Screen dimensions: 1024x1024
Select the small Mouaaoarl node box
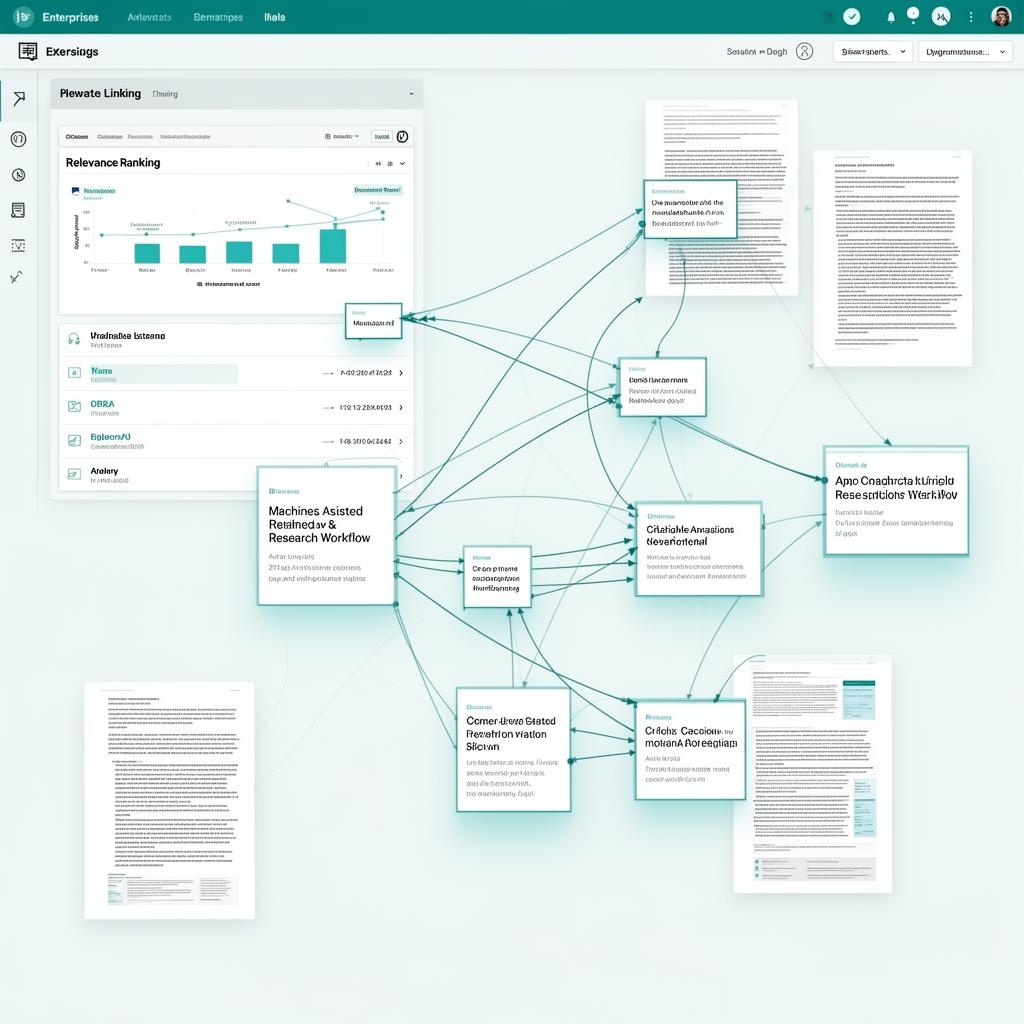coord(373,321)
